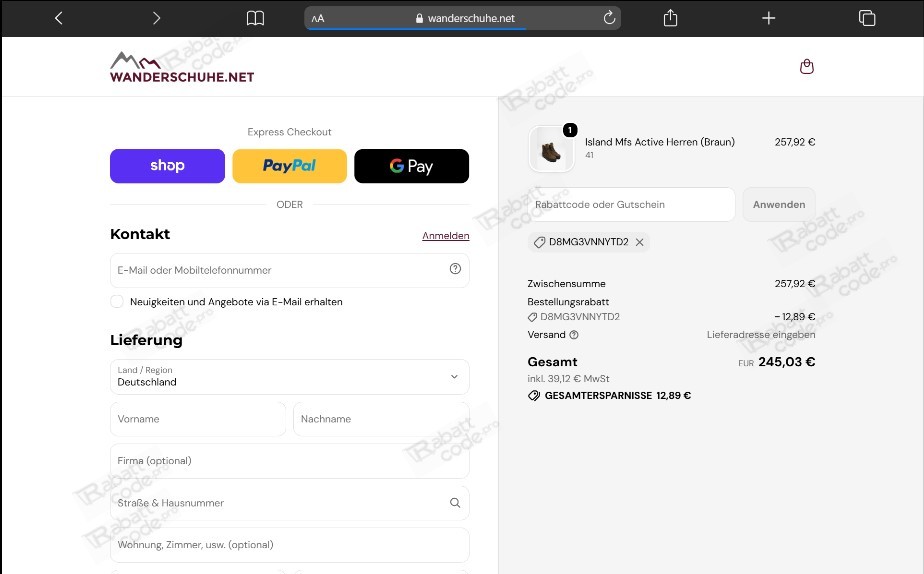Click the search icon in Straße field
The width and height of the screenshot is (924, 574).
(455, 503)
